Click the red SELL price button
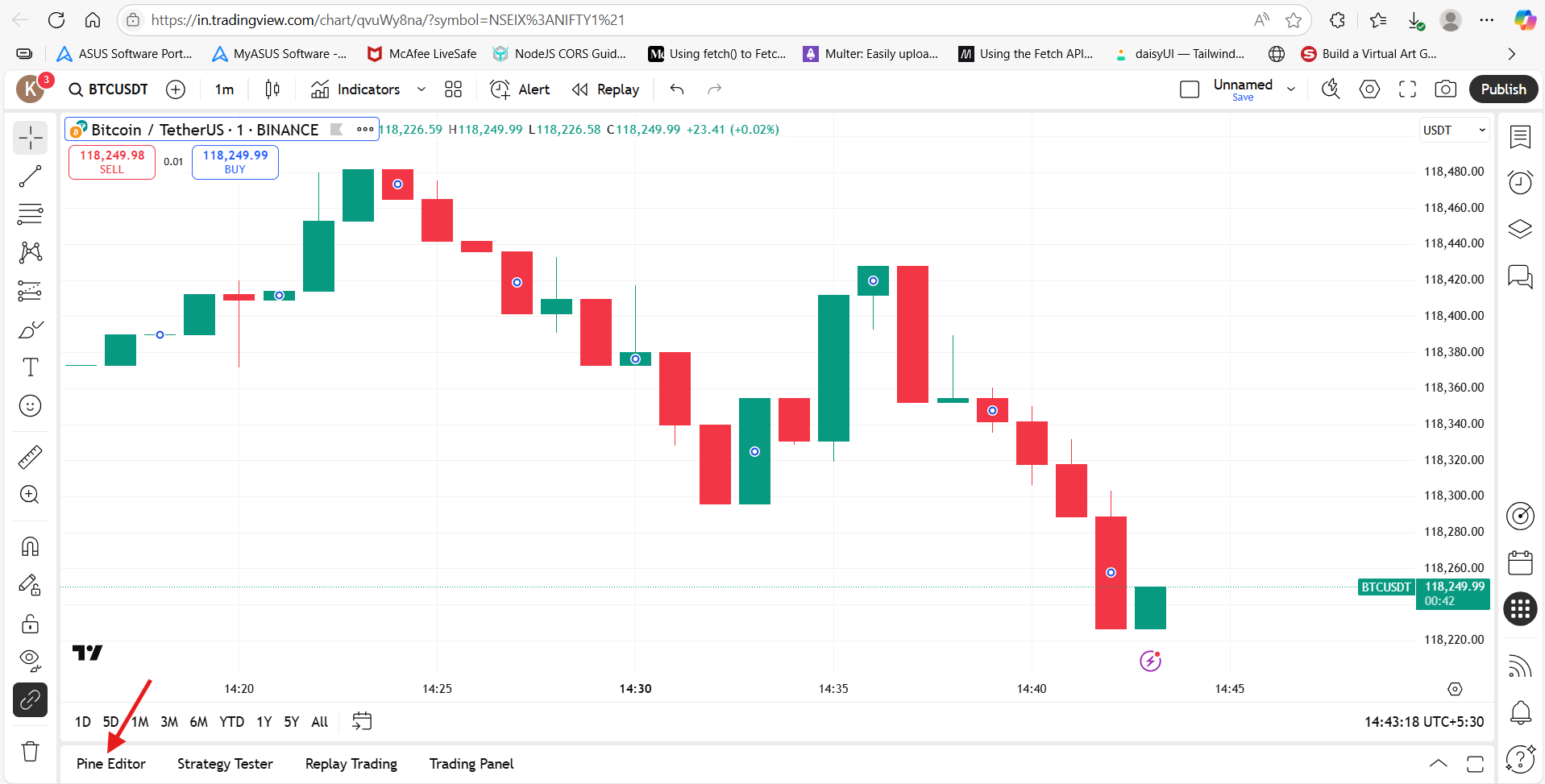Viewport: 1545px width, 784px height. [x=112, y=162]
